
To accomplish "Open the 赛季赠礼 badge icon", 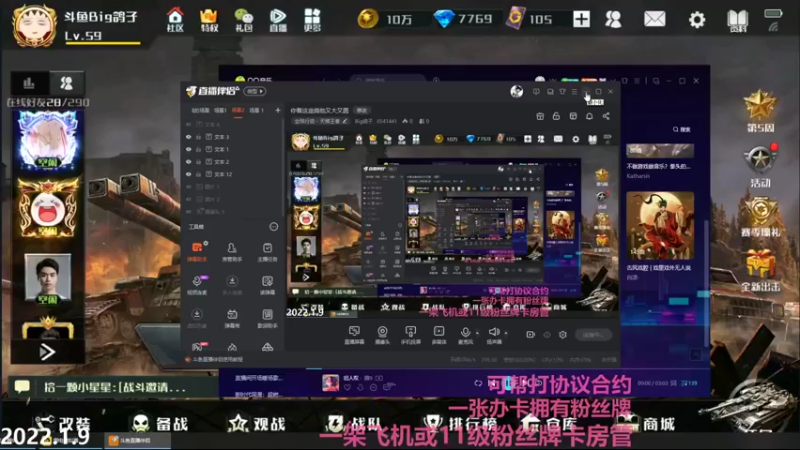I will click(x=760, y=217).
